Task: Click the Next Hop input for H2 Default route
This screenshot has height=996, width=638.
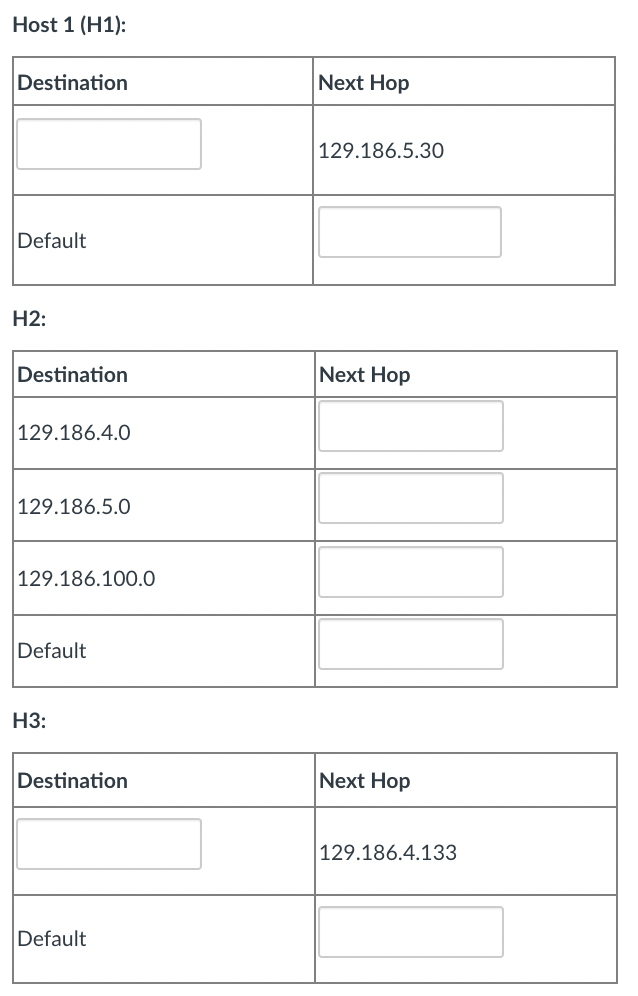Action: pos(410,643)
